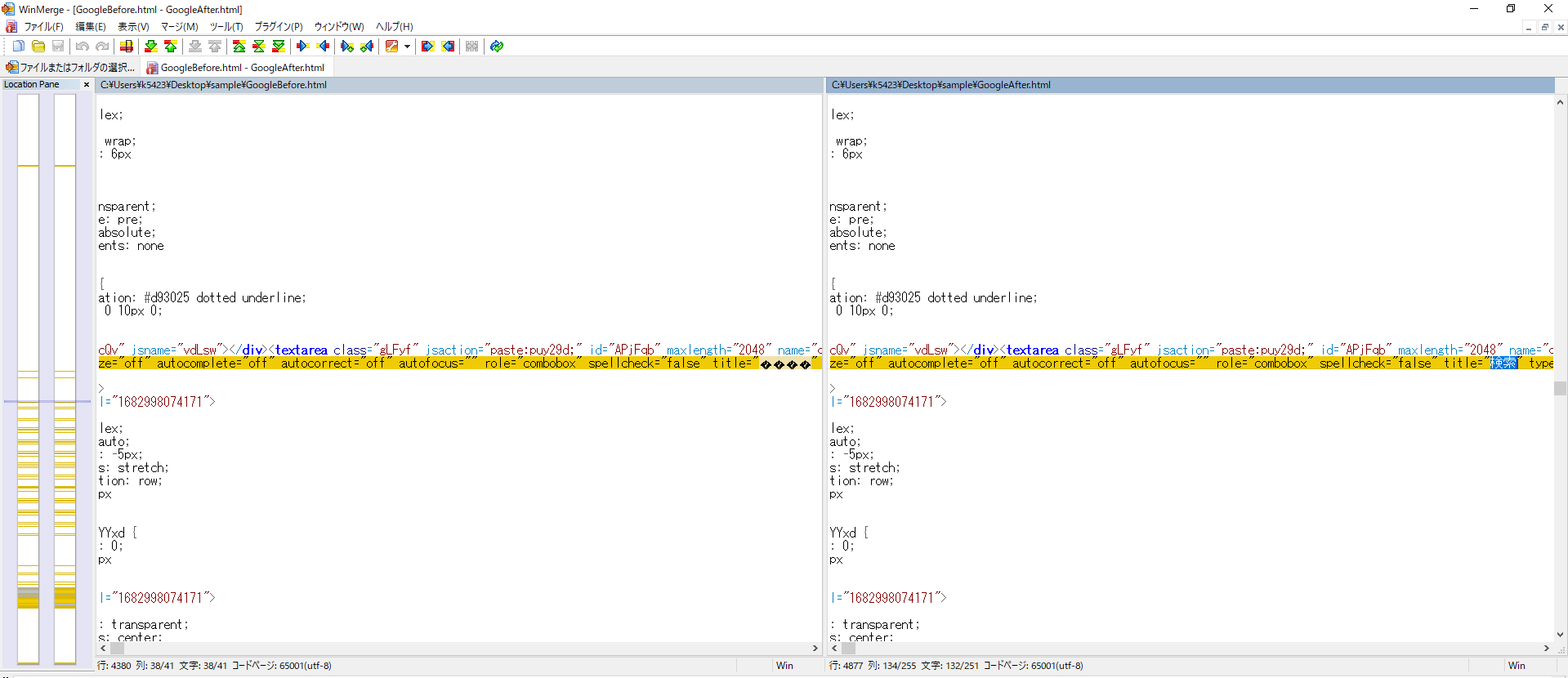Click the Refresh comparison icon
1568x678 pixels.
click(x=497, y=47)
